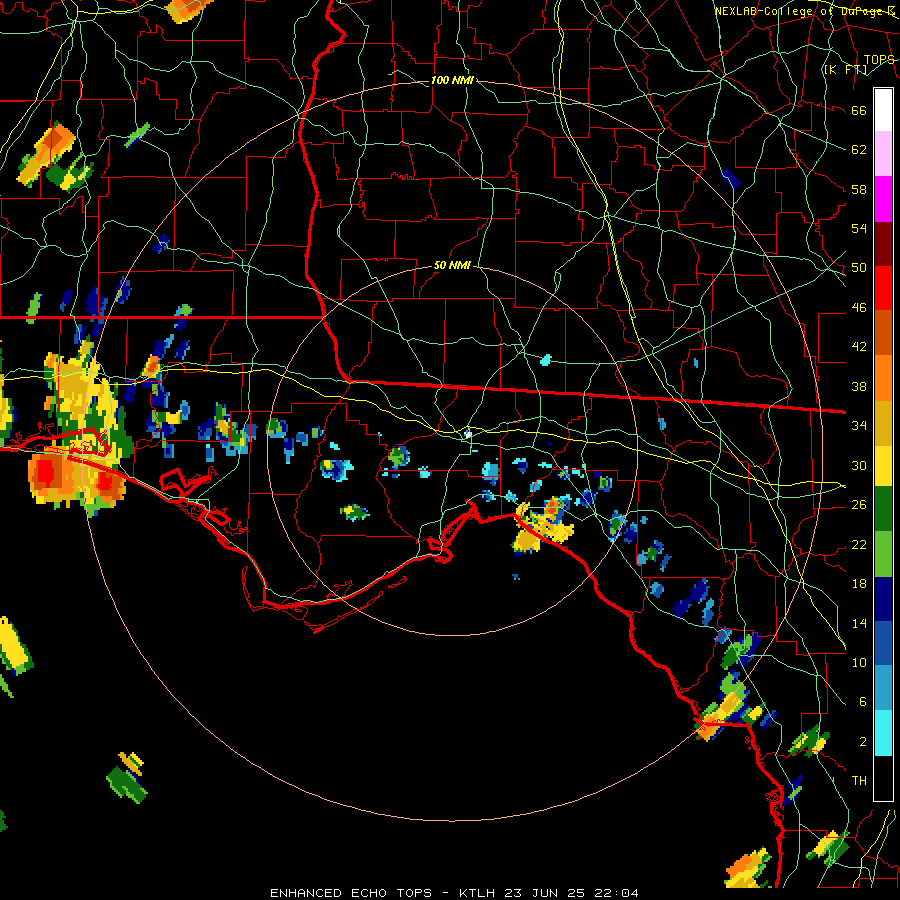900x900 pixels.
Task: Click the magenta swatch in the TOPS legend
Action: [883, 199]
